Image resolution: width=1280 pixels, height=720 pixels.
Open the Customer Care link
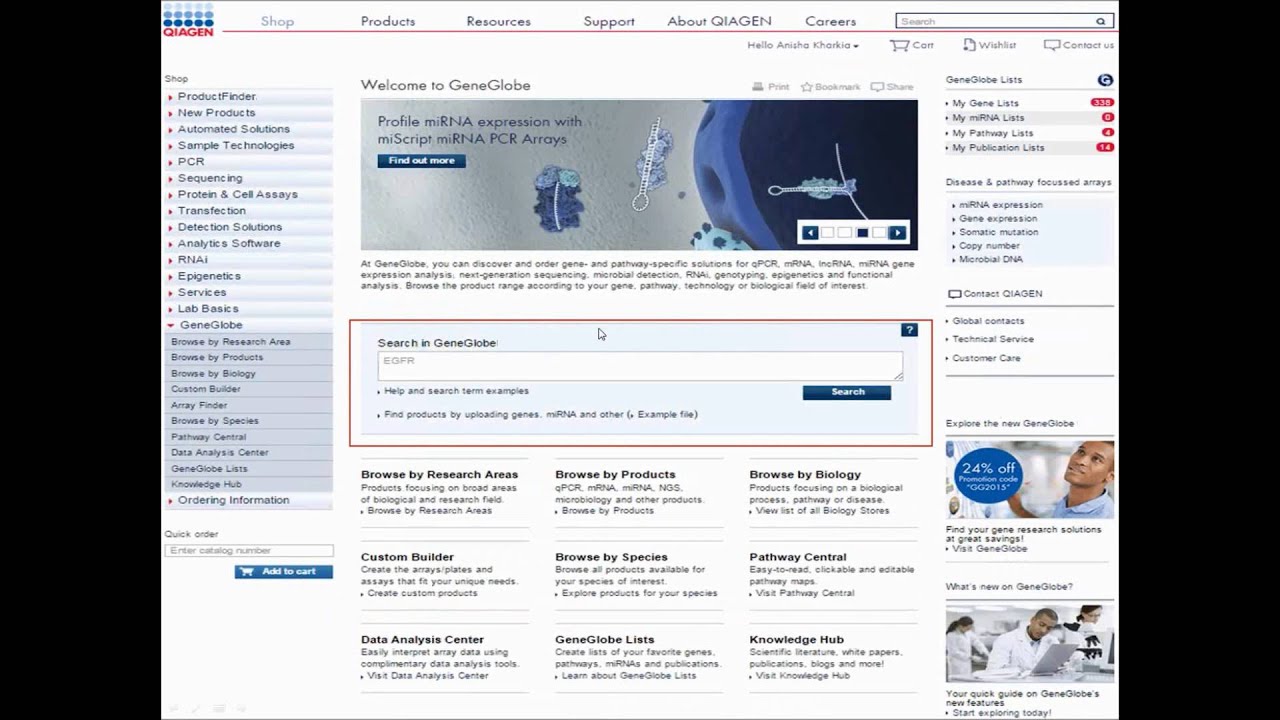986,358
